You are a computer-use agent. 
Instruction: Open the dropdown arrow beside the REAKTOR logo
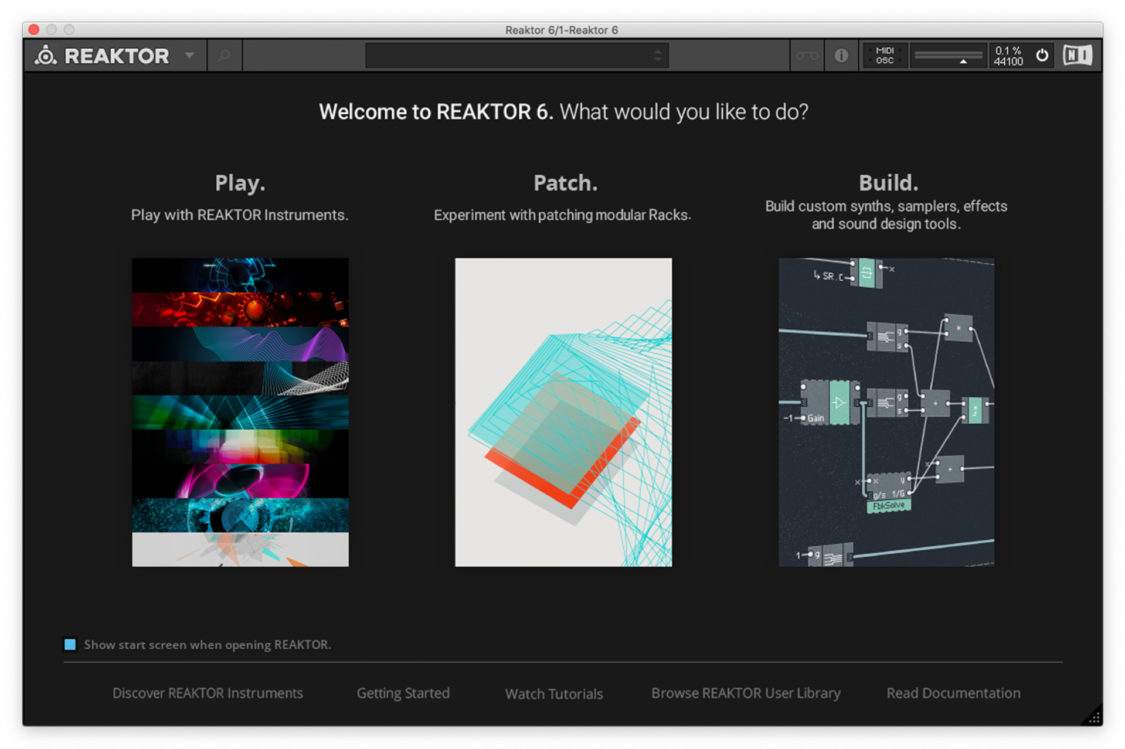click(x=189, y=57)
